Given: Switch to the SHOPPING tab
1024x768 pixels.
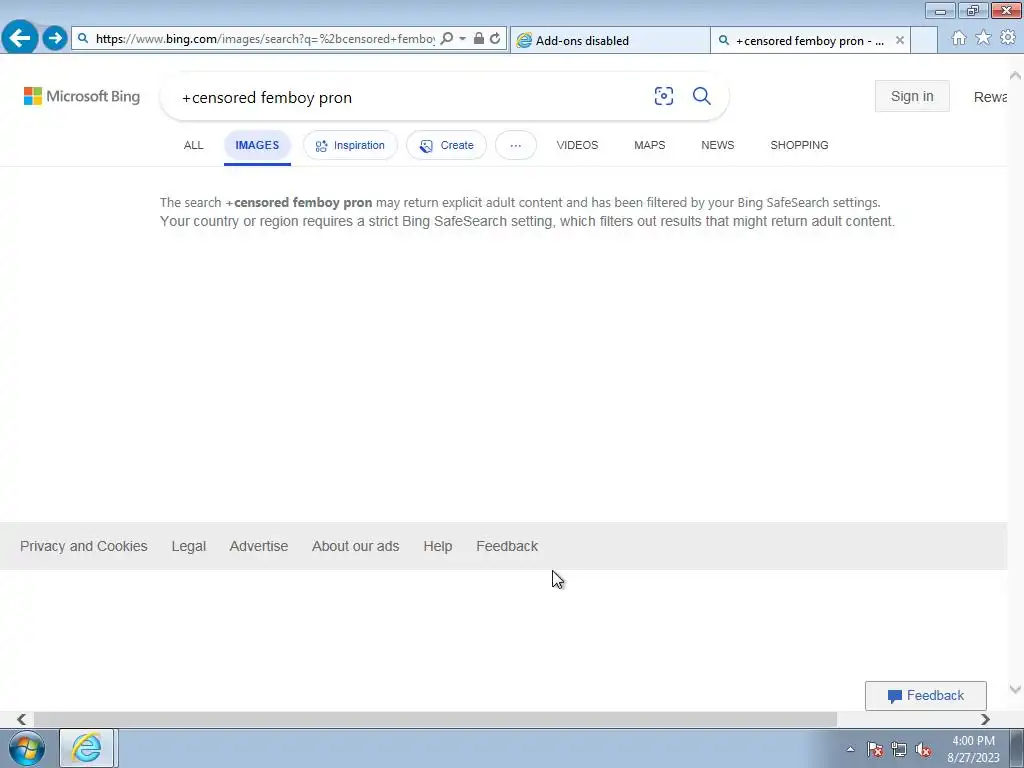Looking at the screenshot, I should (x=799, y=145).
